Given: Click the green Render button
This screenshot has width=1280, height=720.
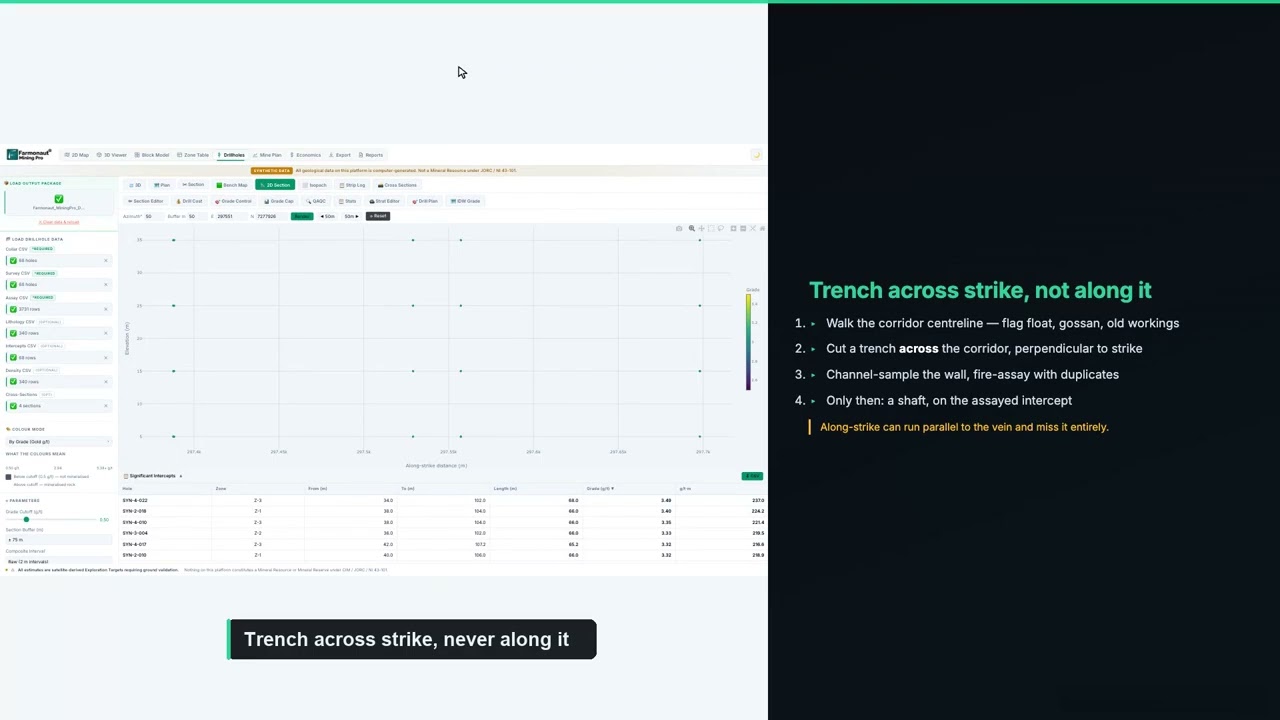Looking at the screenshot, I should click(x=302, y=216).
